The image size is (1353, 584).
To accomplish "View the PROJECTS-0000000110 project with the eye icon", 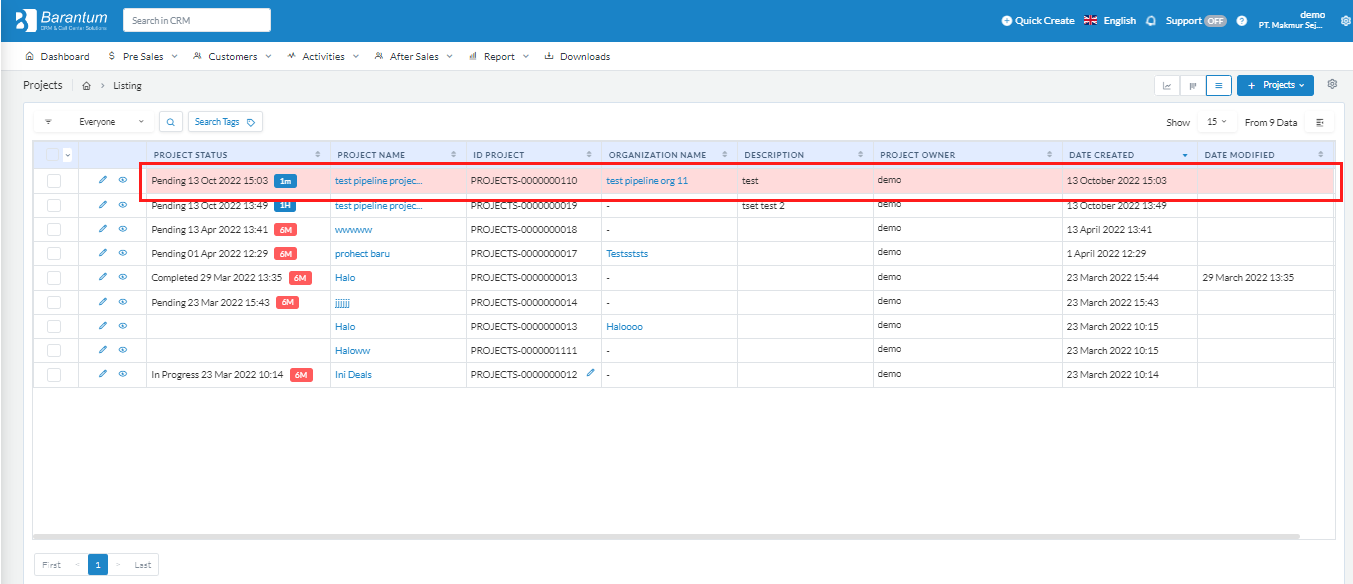I will pos(123,181).
